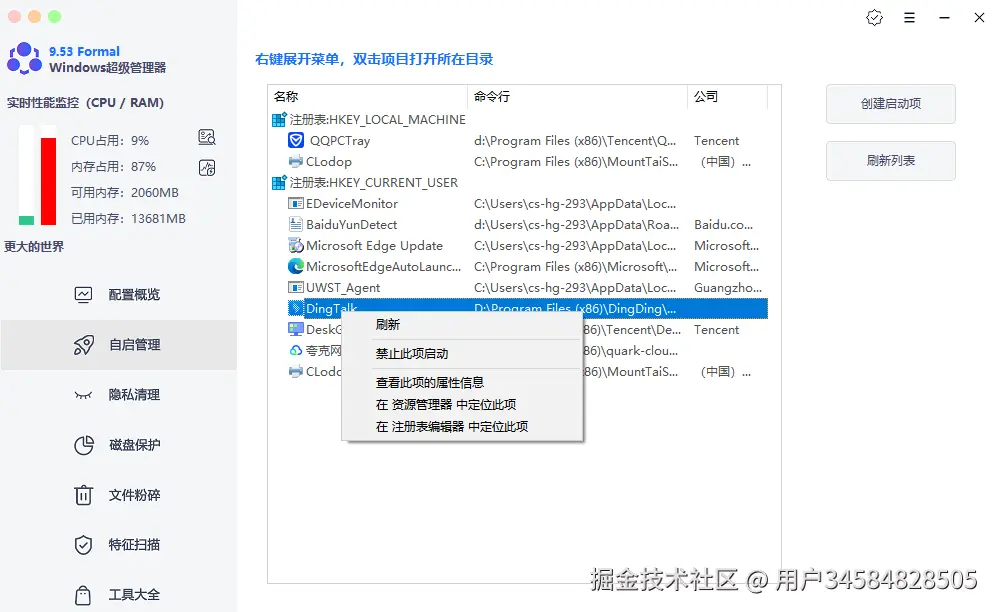
Task: Click the badge icon in title bar
Action: click(874, 17)
